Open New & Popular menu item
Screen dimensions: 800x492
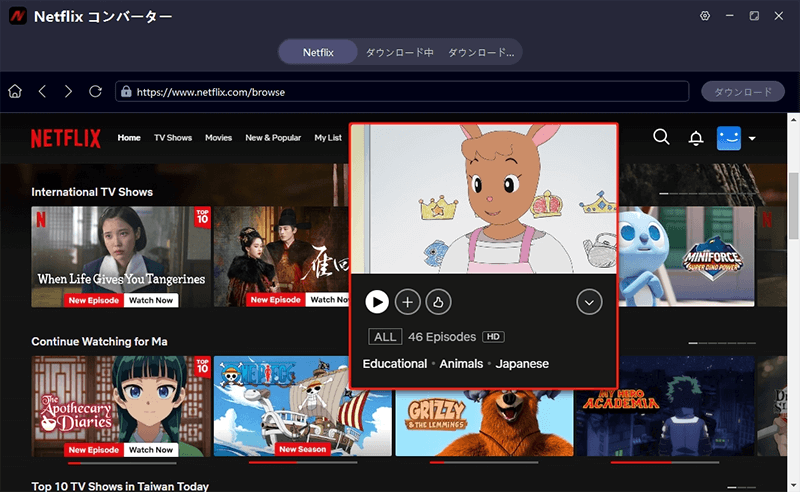(273, 138)
